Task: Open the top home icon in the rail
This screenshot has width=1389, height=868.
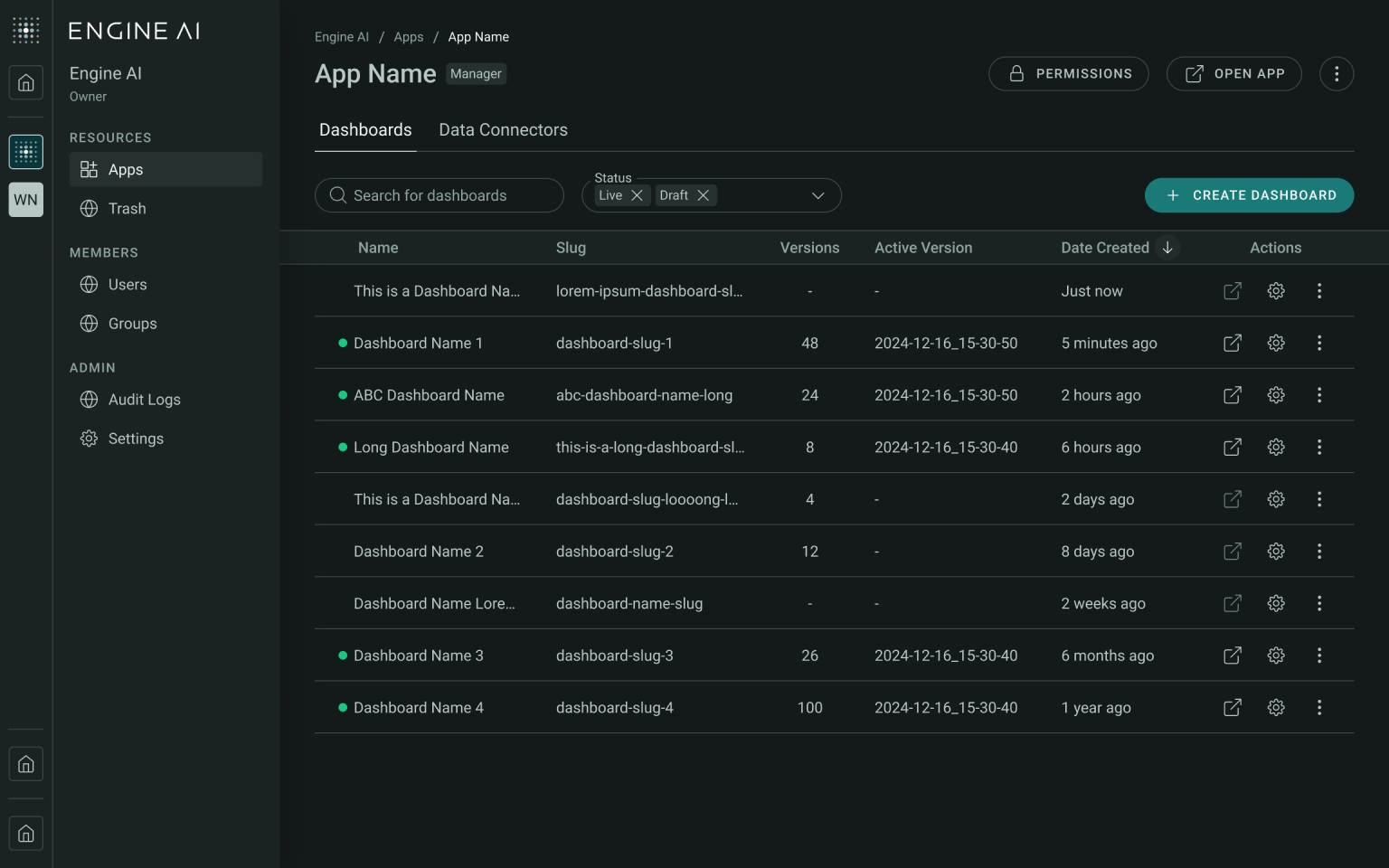Action: click(26, 83)
